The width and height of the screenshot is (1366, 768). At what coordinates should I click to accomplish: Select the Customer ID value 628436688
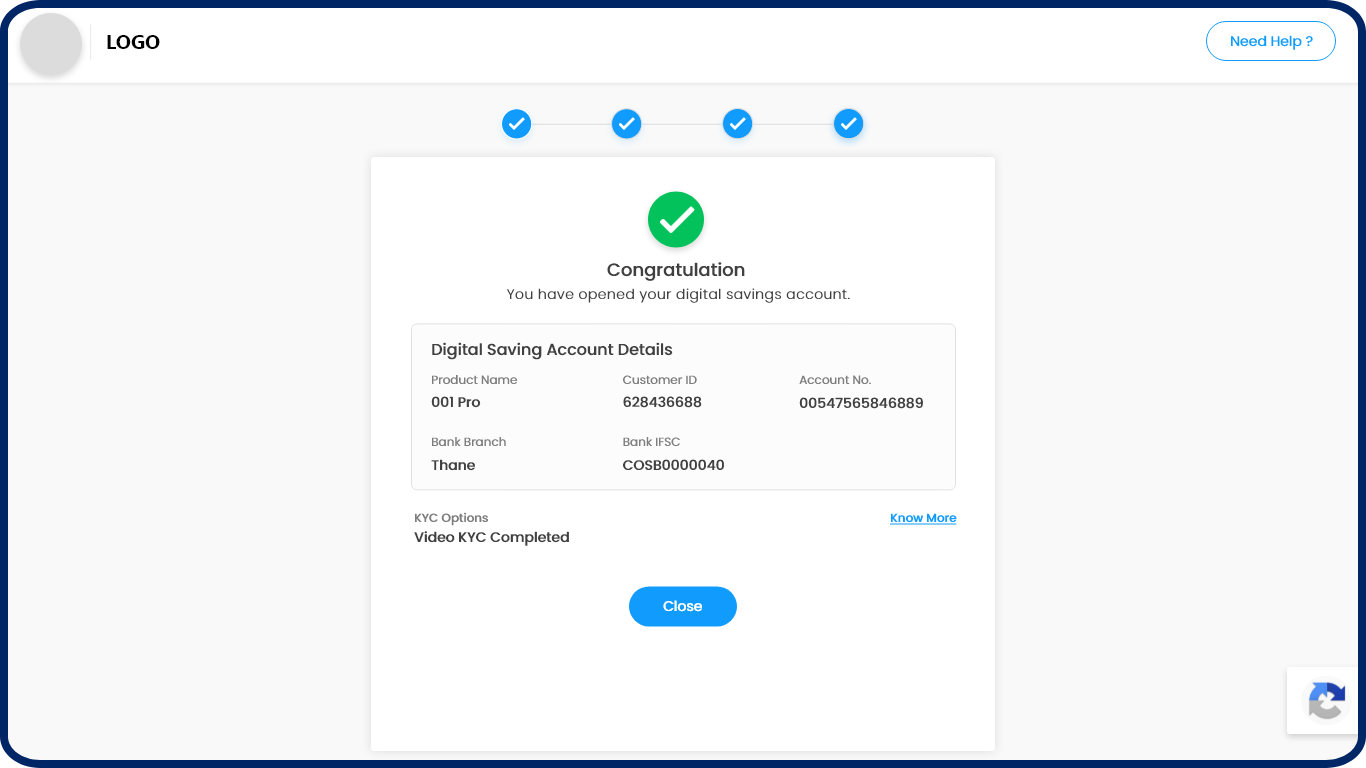pos(662,402)
